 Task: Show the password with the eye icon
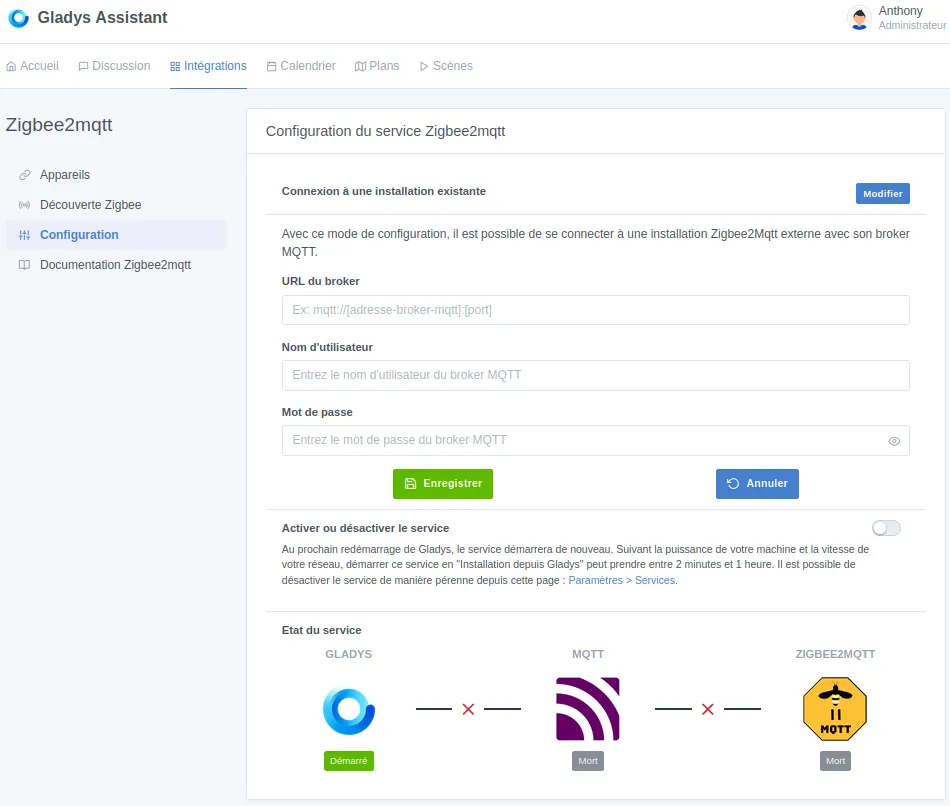[x=893, y=440]
